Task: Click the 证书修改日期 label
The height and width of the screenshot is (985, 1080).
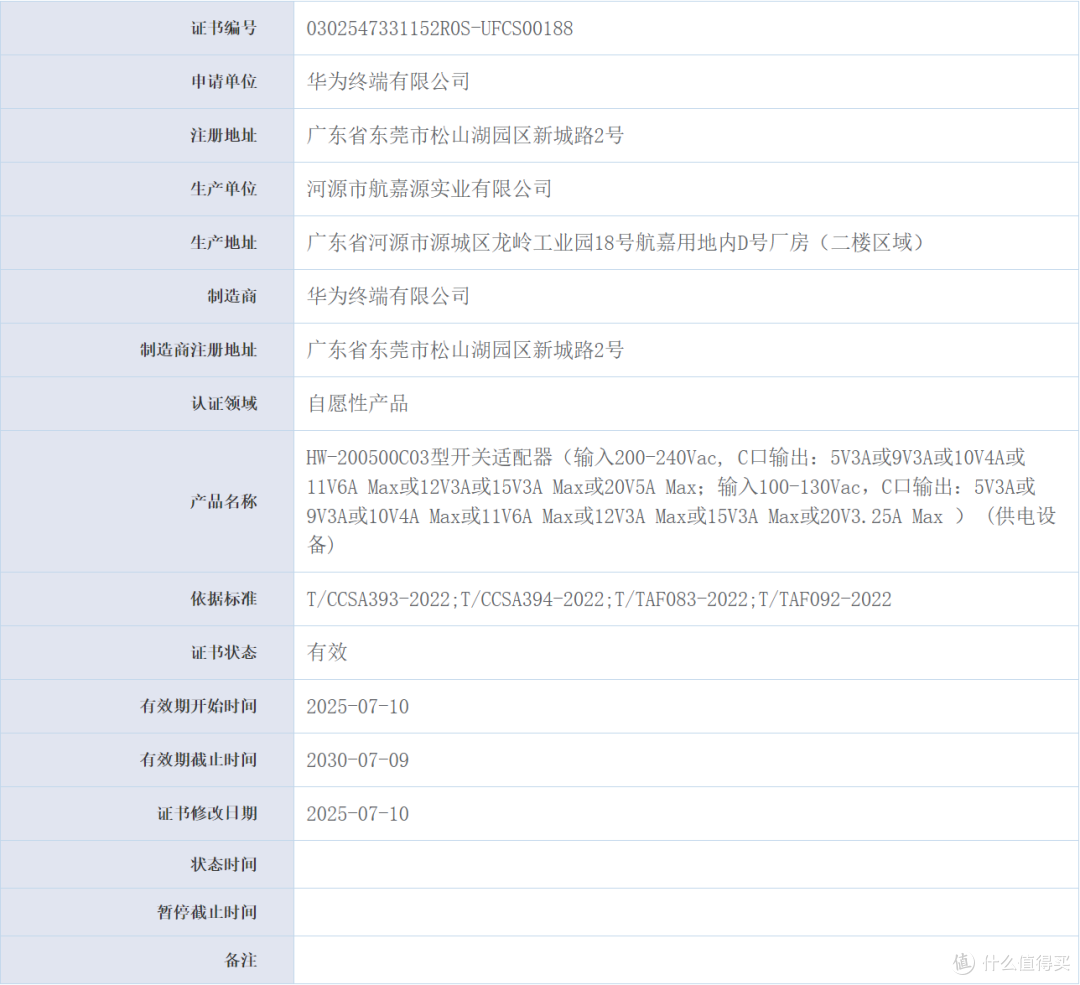Action: point(207,813)
